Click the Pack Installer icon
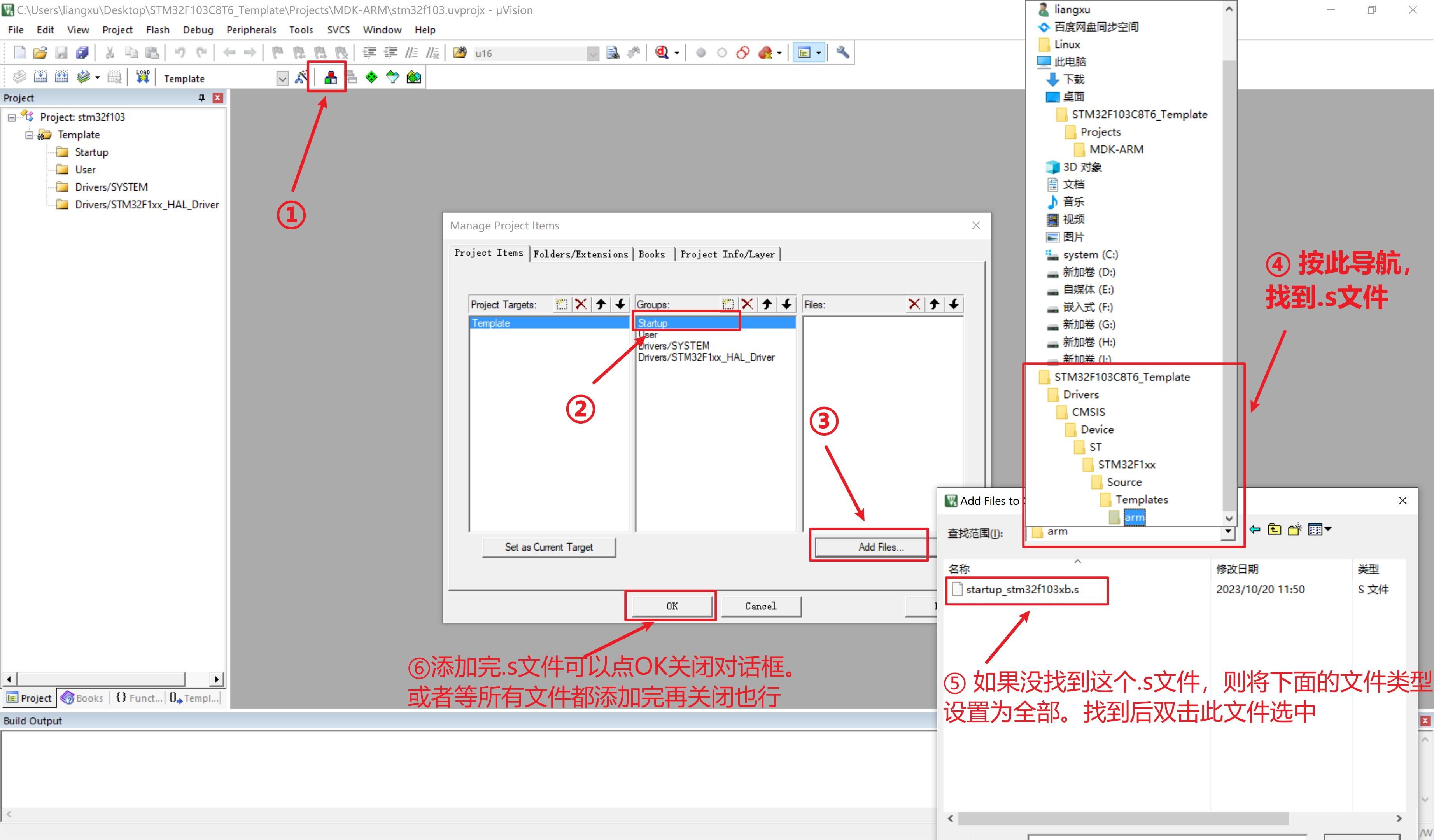Image resolution: width=1434 pixels, height=840 pixels. (414, 77)
